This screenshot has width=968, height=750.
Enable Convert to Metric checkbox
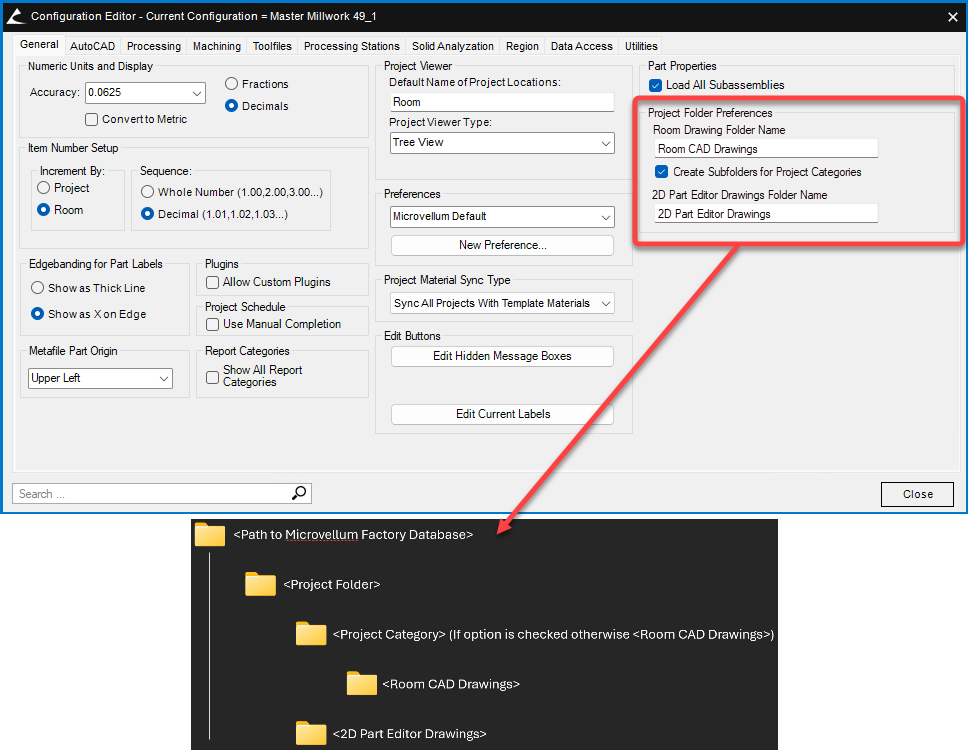(91, 119)
